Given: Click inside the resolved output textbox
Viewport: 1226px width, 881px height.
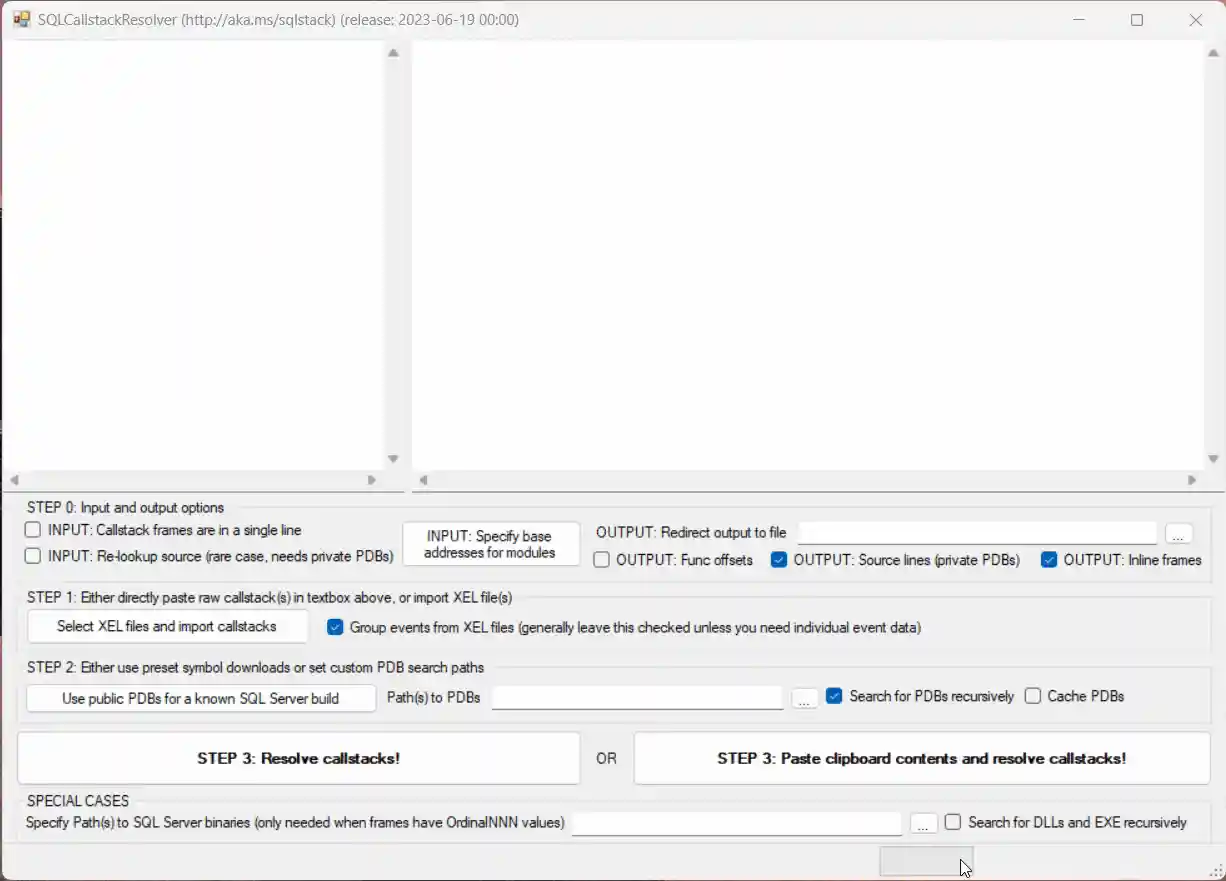Looking at the screenshot, I should point(807,255).
